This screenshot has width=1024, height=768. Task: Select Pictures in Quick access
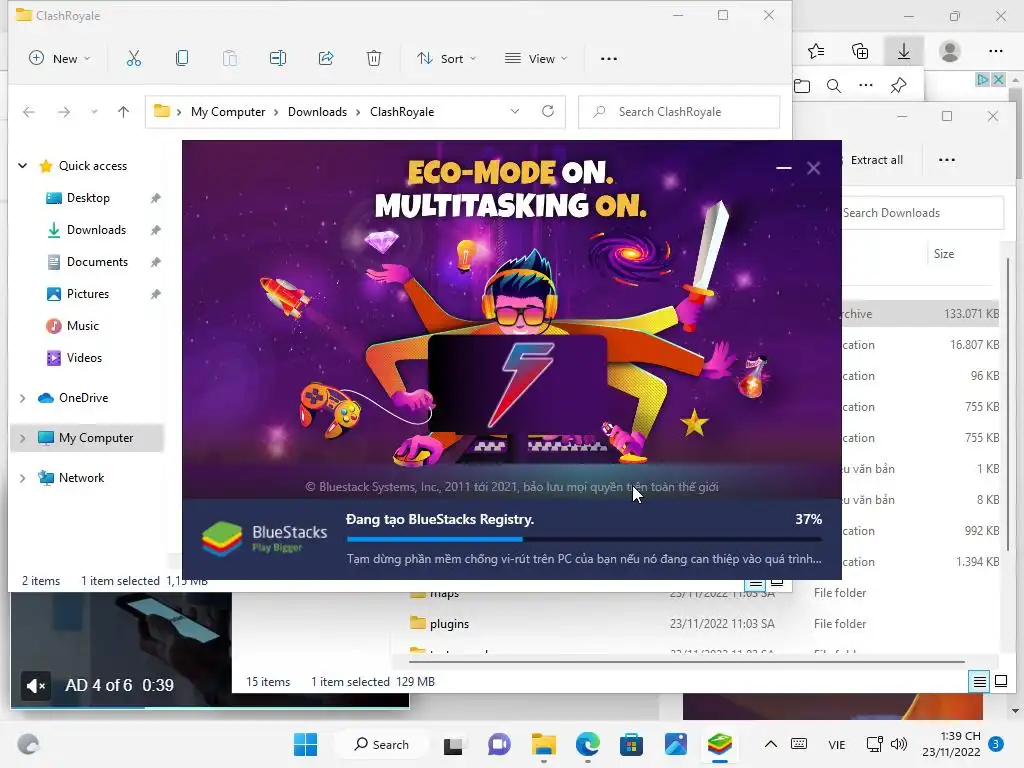(x=88, y=294)
